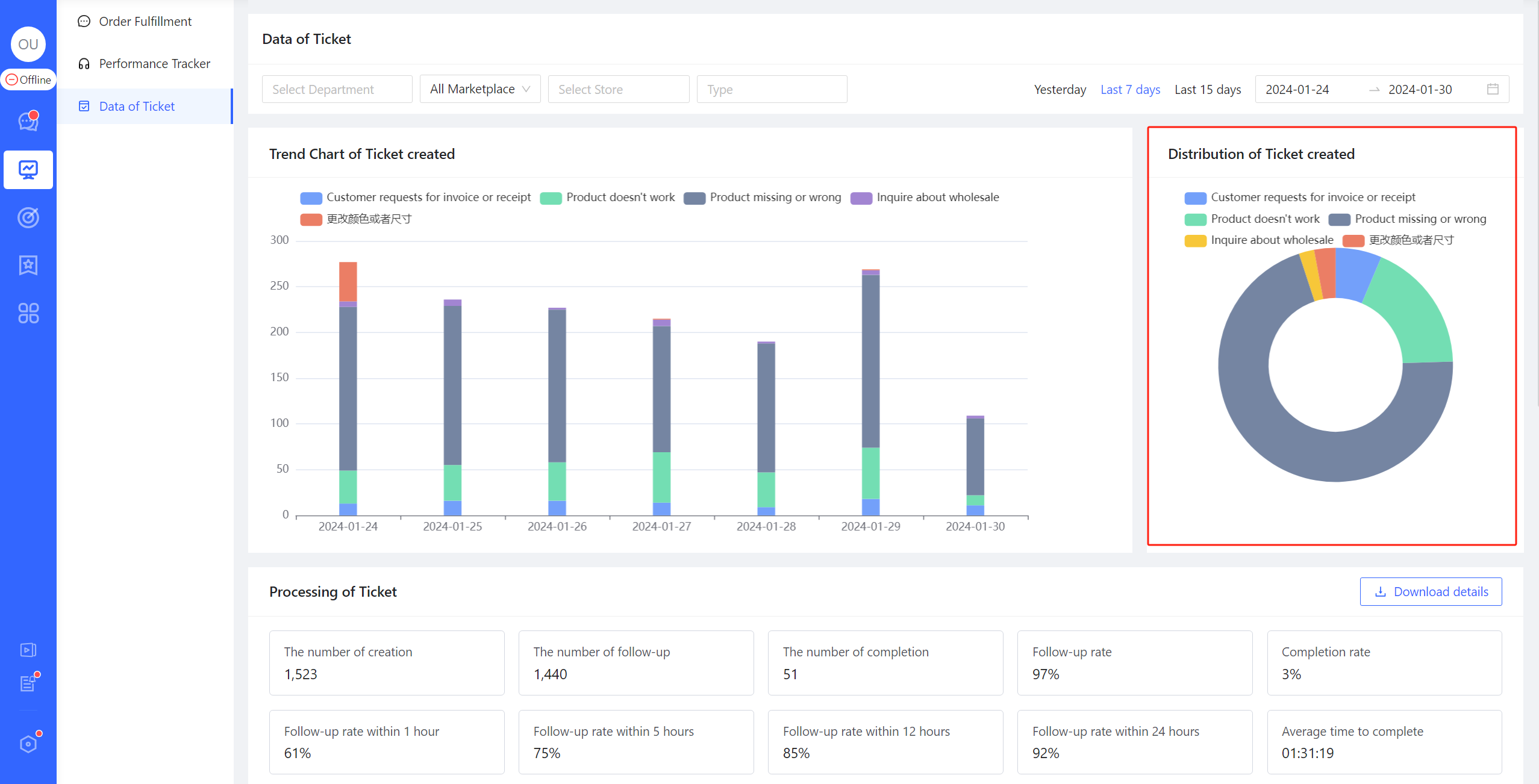Toggle distribution legend Customer requests for invoice
This screenshot has height=784, width=1539.
click(1300, 198)
